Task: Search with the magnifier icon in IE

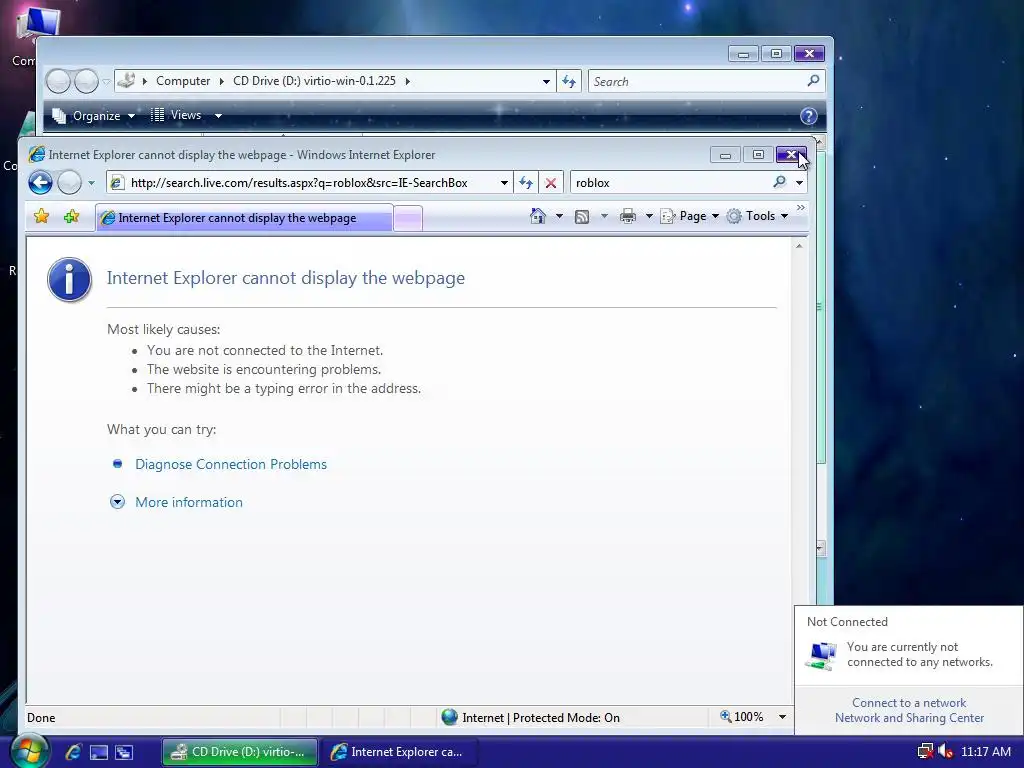Action: pos(780,182)
